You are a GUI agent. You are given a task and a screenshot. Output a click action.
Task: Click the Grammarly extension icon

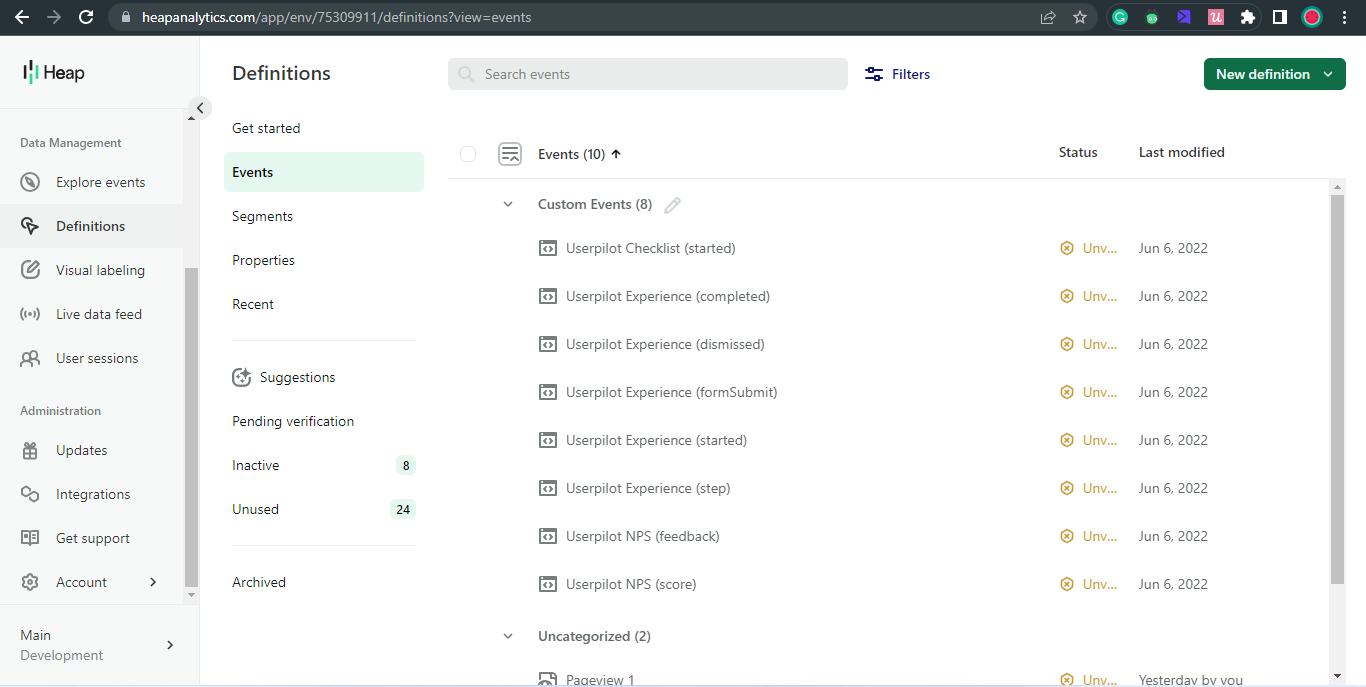(1120, 17)
